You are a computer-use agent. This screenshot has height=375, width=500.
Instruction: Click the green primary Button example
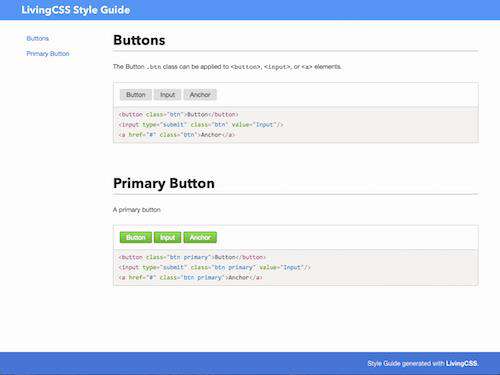coord(136,237)
